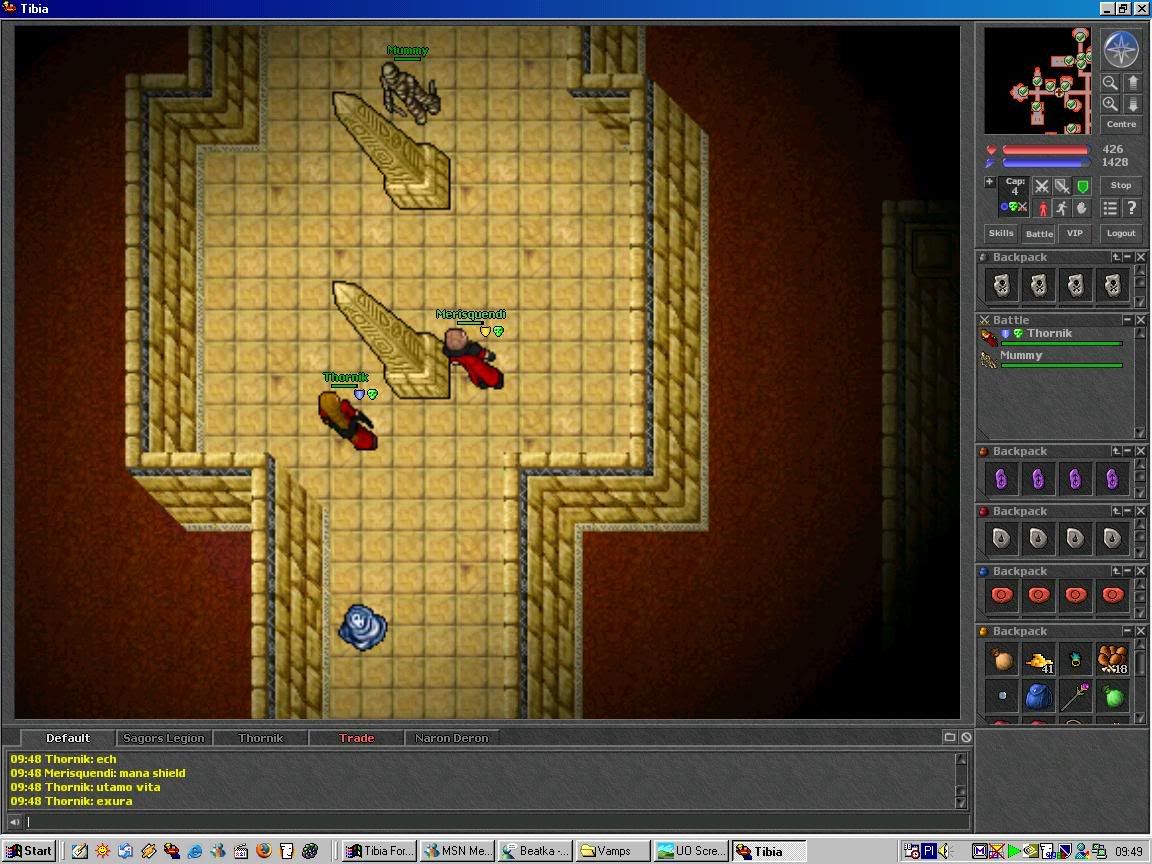The width and height of the screenshot is (1152, 864).
Task: Collapse the Battle panel
Action: click(1128, 320)
